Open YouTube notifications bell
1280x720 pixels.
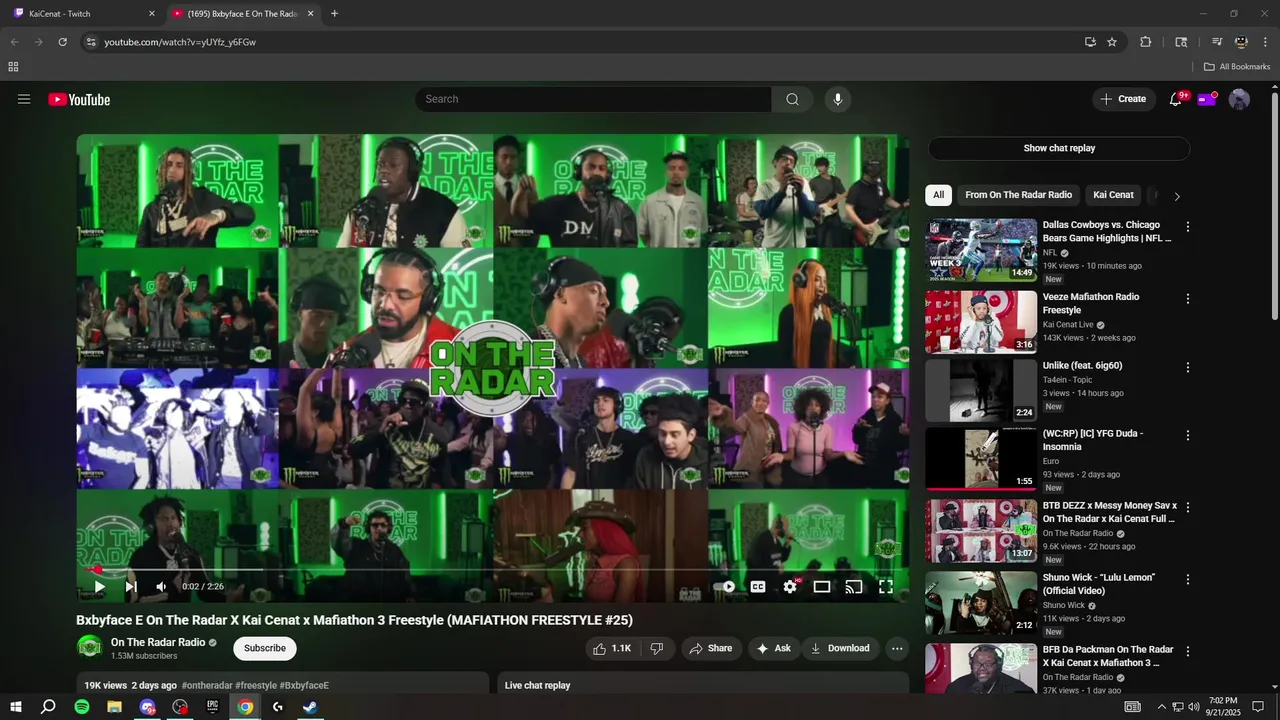tap(1176, 99)
